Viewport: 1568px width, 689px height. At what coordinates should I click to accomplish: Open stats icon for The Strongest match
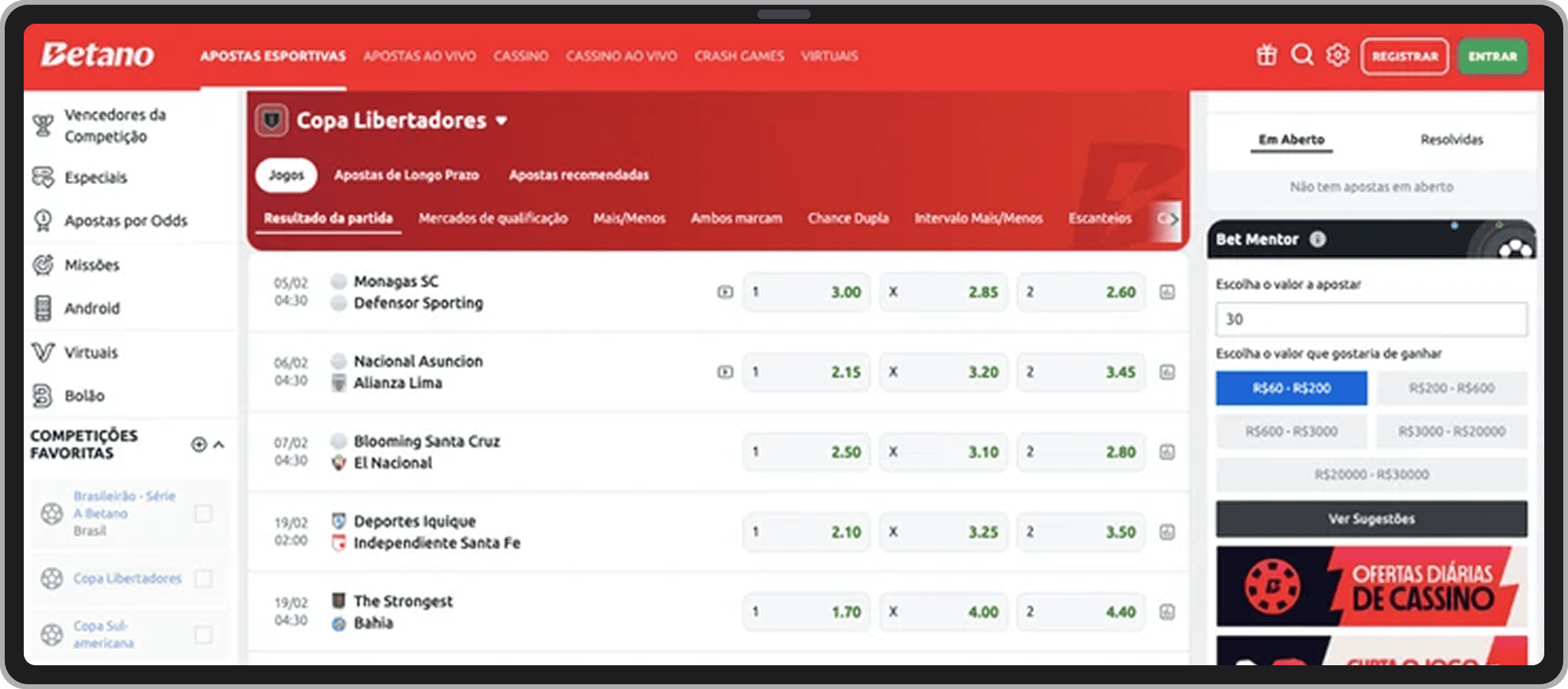[1167, 612]
